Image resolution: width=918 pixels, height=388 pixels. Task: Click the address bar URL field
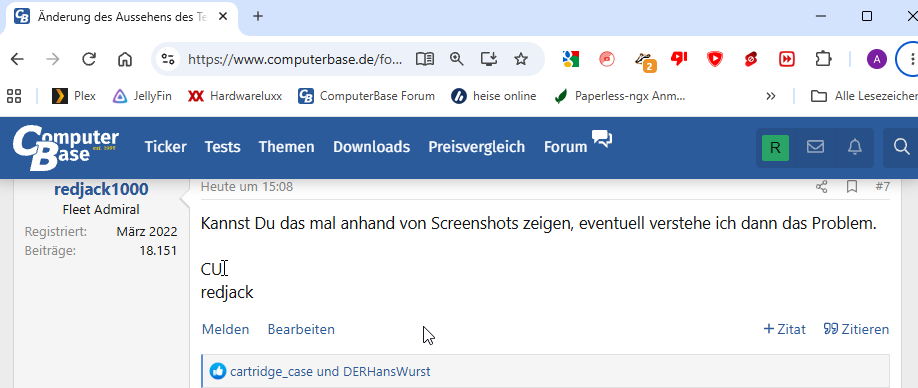pos(295,59)
